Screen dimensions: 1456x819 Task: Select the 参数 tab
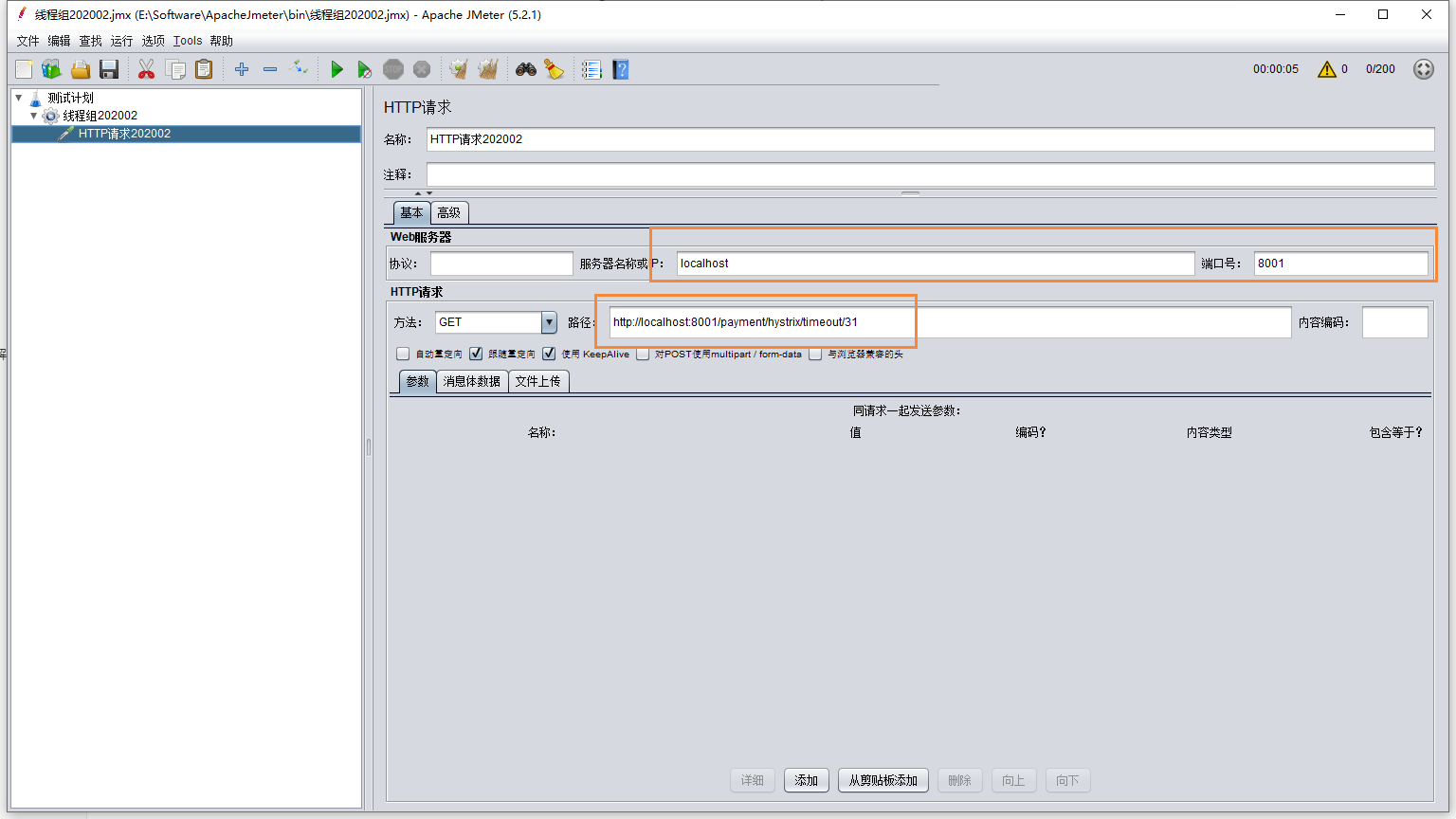coord(418,381)
